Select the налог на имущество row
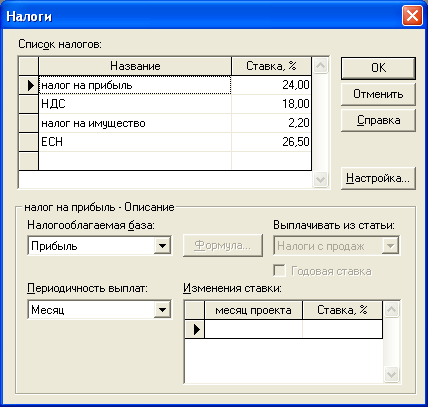This screenshot has width=428, height=407. point(135,123)
